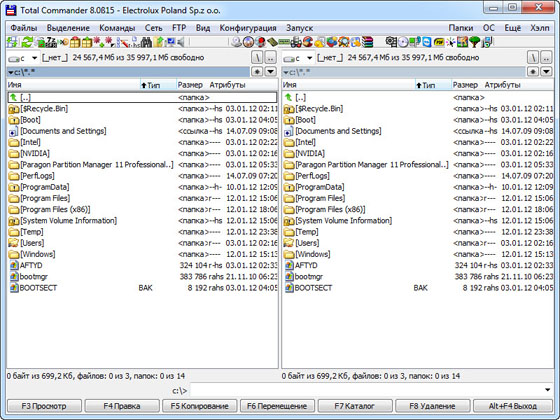The height and width of the screenshot is (420, 560).
Task: Click the command line input field
Action: click(x=368, y=390)
